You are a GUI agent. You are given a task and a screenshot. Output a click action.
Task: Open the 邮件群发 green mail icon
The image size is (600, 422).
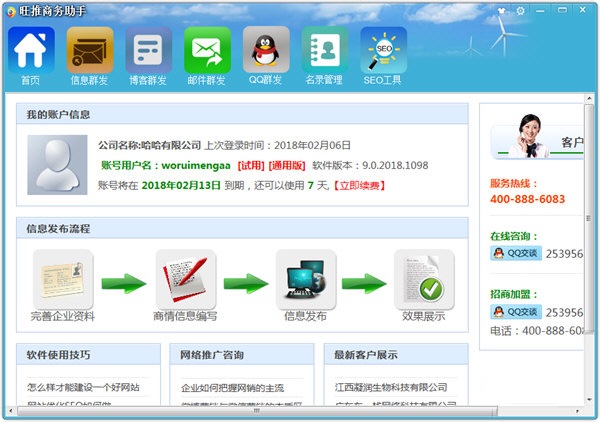[x=207, y=50]
